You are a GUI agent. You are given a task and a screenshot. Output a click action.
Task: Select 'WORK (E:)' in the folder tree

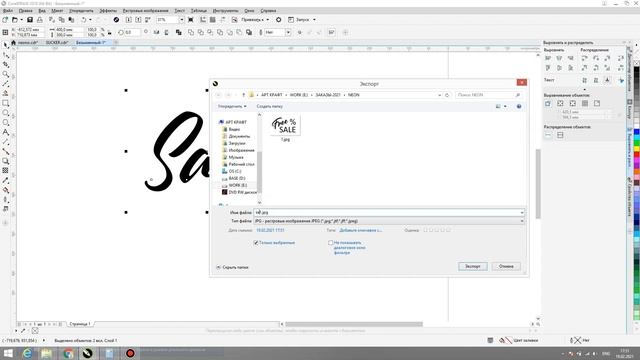point(238,185)
